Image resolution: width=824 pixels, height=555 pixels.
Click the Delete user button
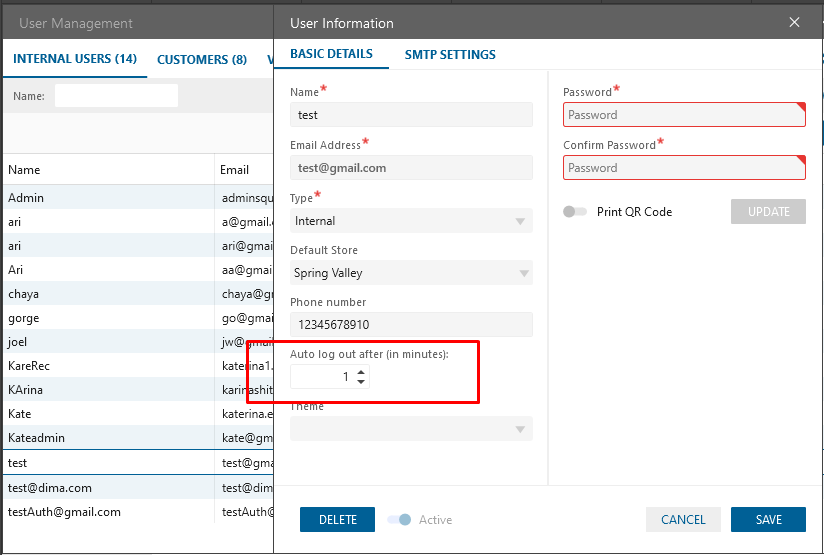pyautogui.click(x=337, y=519)
